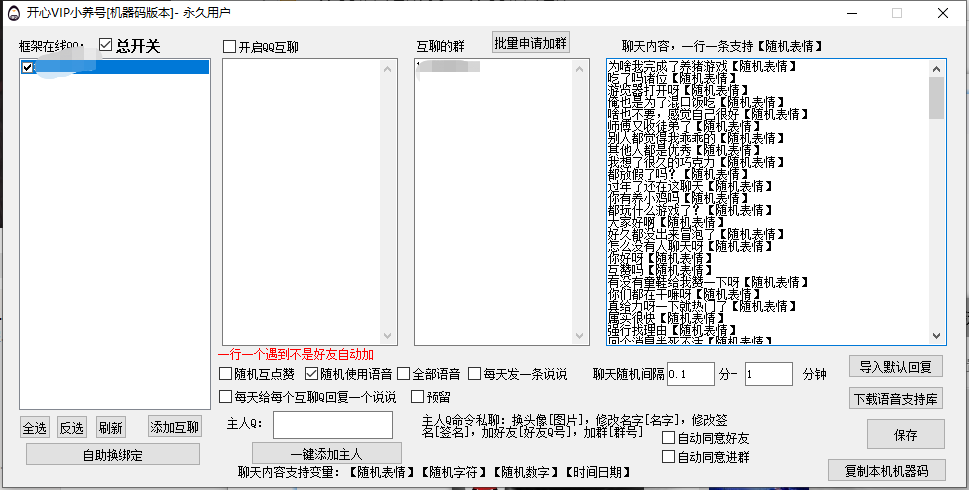The width and height of the screenshot is (969, 490).
Task: Click the app icon in the title bar
Action: [x=14, y=13]
